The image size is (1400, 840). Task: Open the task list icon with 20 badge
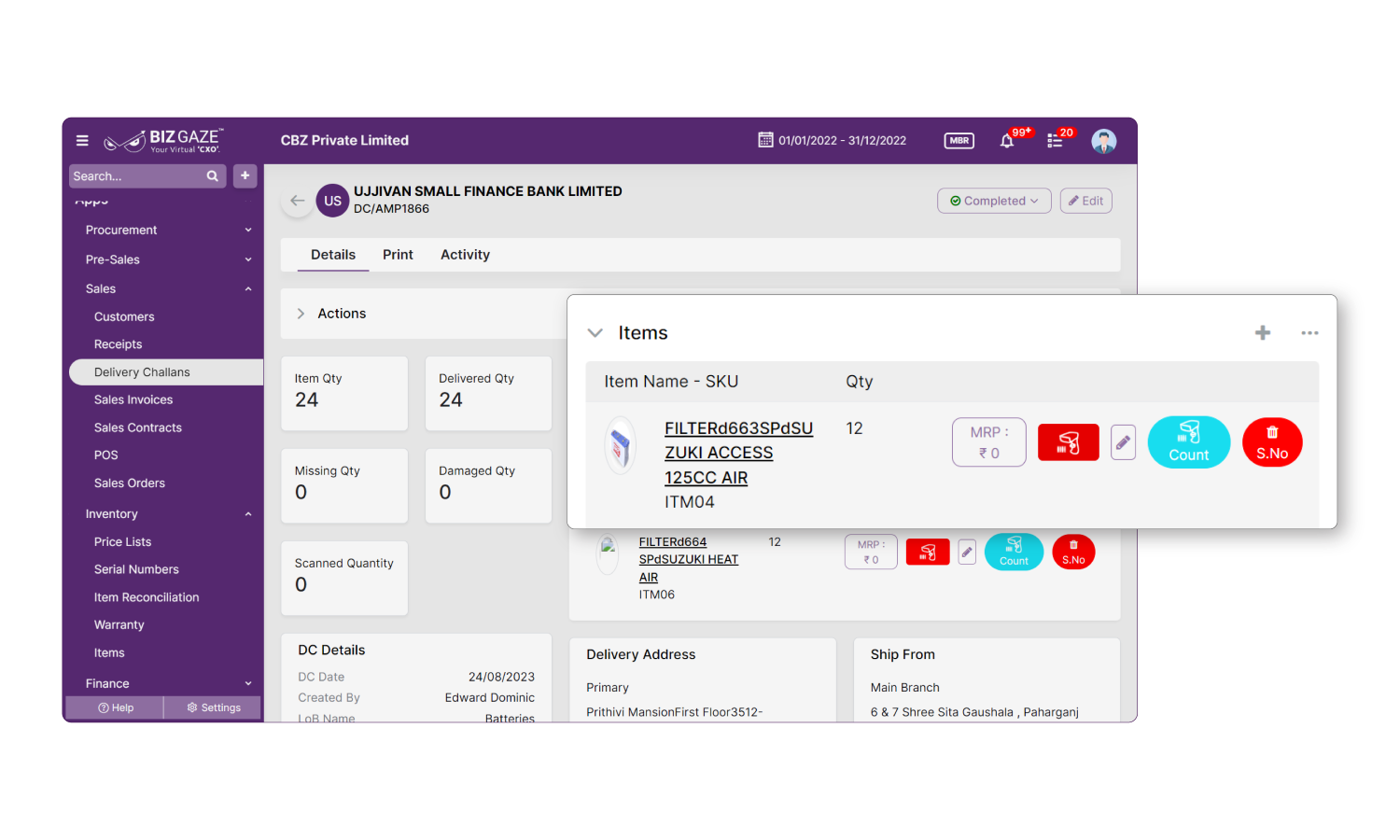pyautogui.click(x=1055, y=141)
